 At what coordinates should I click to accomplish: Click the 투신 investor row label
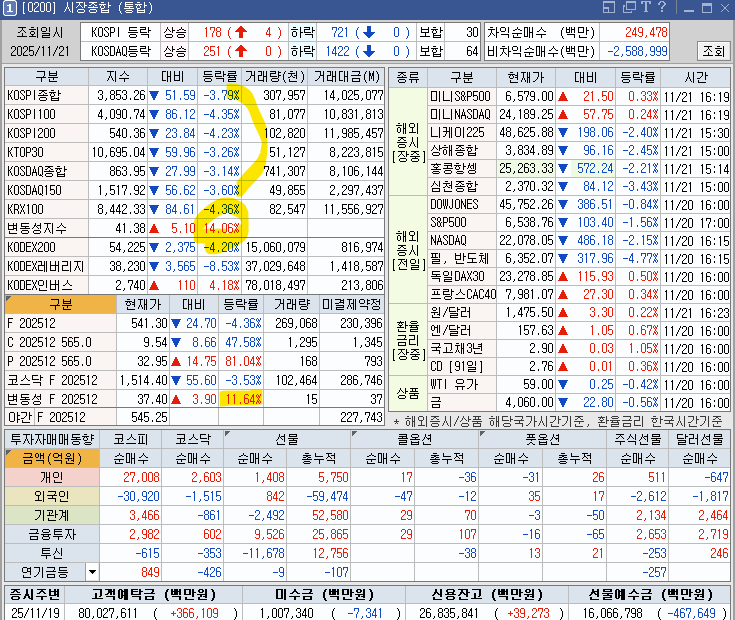pos(52,553)
